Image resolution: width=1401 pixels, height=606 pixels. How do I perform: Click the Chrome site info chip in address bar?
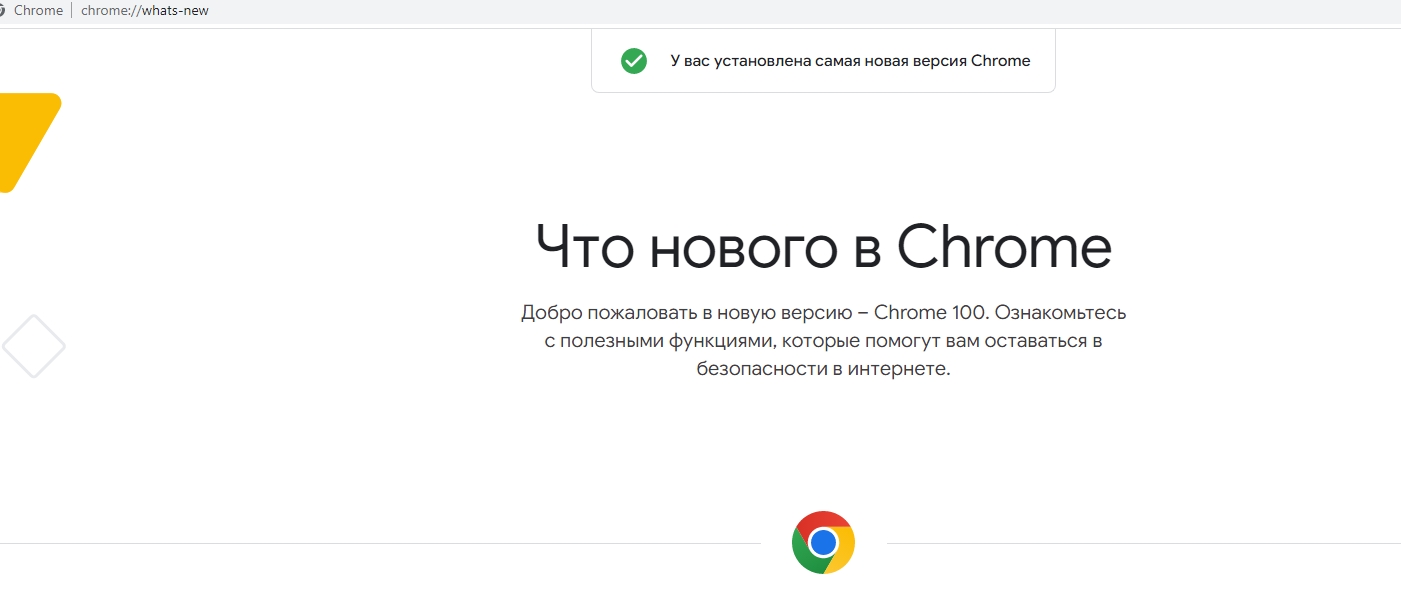[x=32, y=11]
